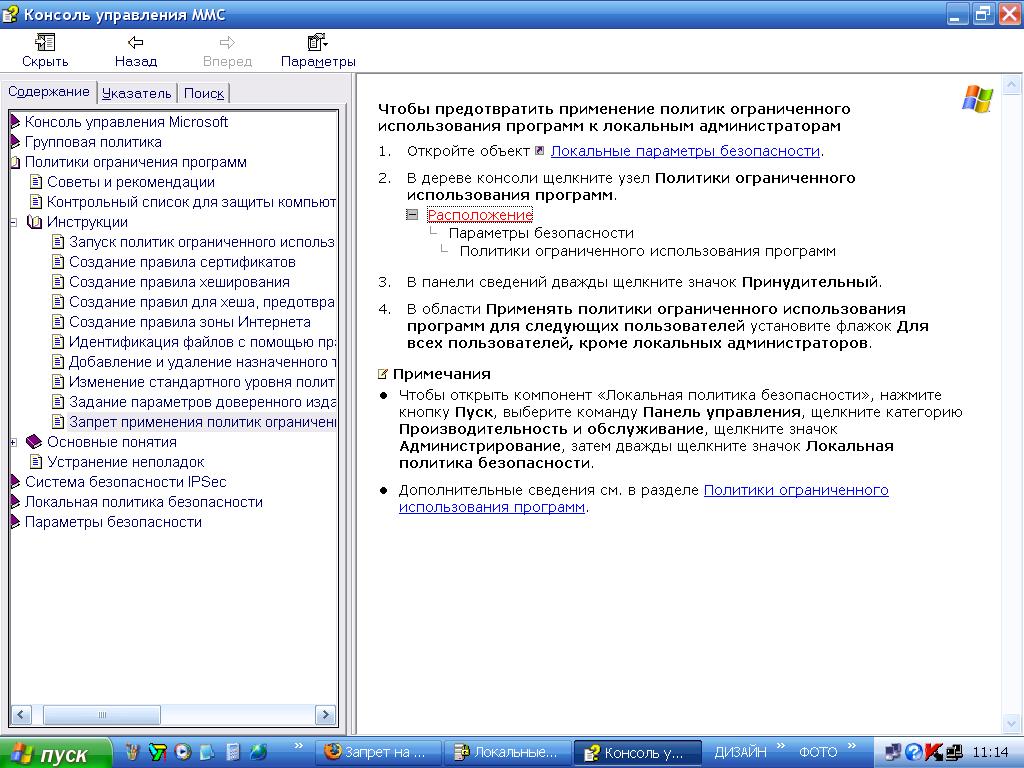The height and width of the screenshot is (768, 1024).
Task: Open Запуск политик ограниченного topic icon
Action: click(x=58, y=242)
